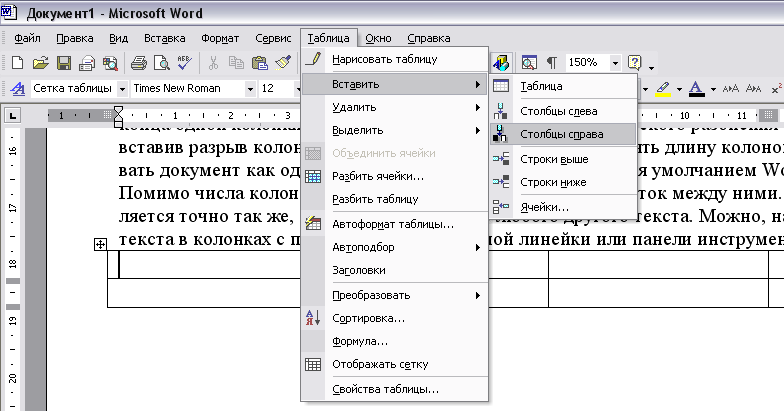Open the 150% zoom dropdown arrow

pyautogui.click(x=615, y=62)
